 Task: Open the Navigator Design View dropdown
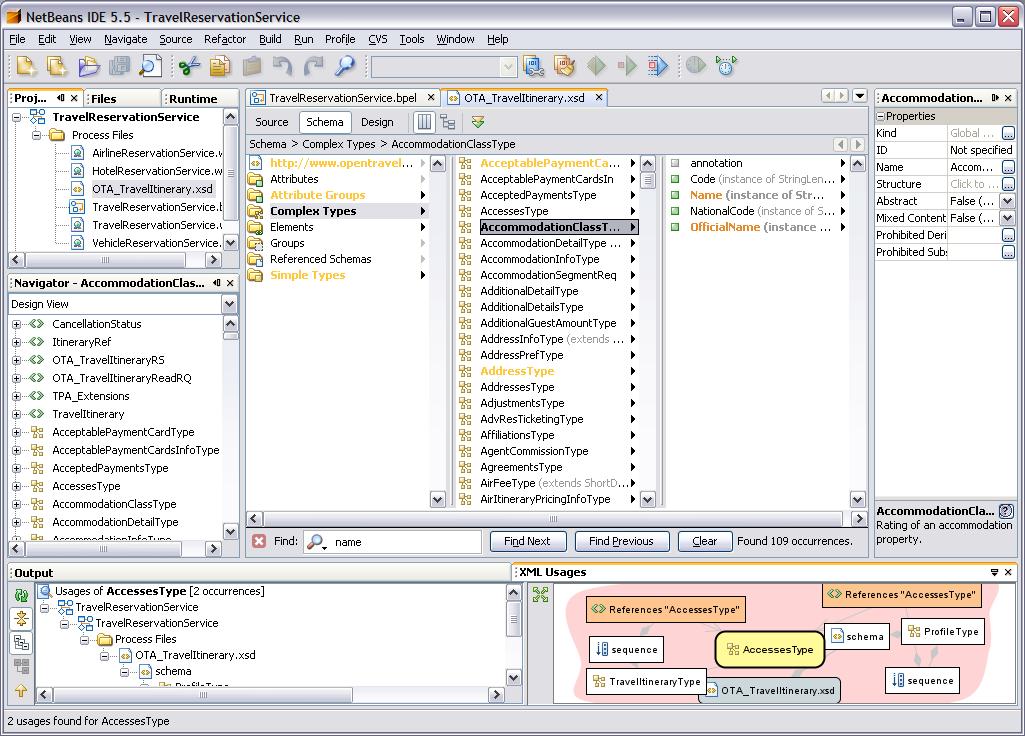click(229, 304)
